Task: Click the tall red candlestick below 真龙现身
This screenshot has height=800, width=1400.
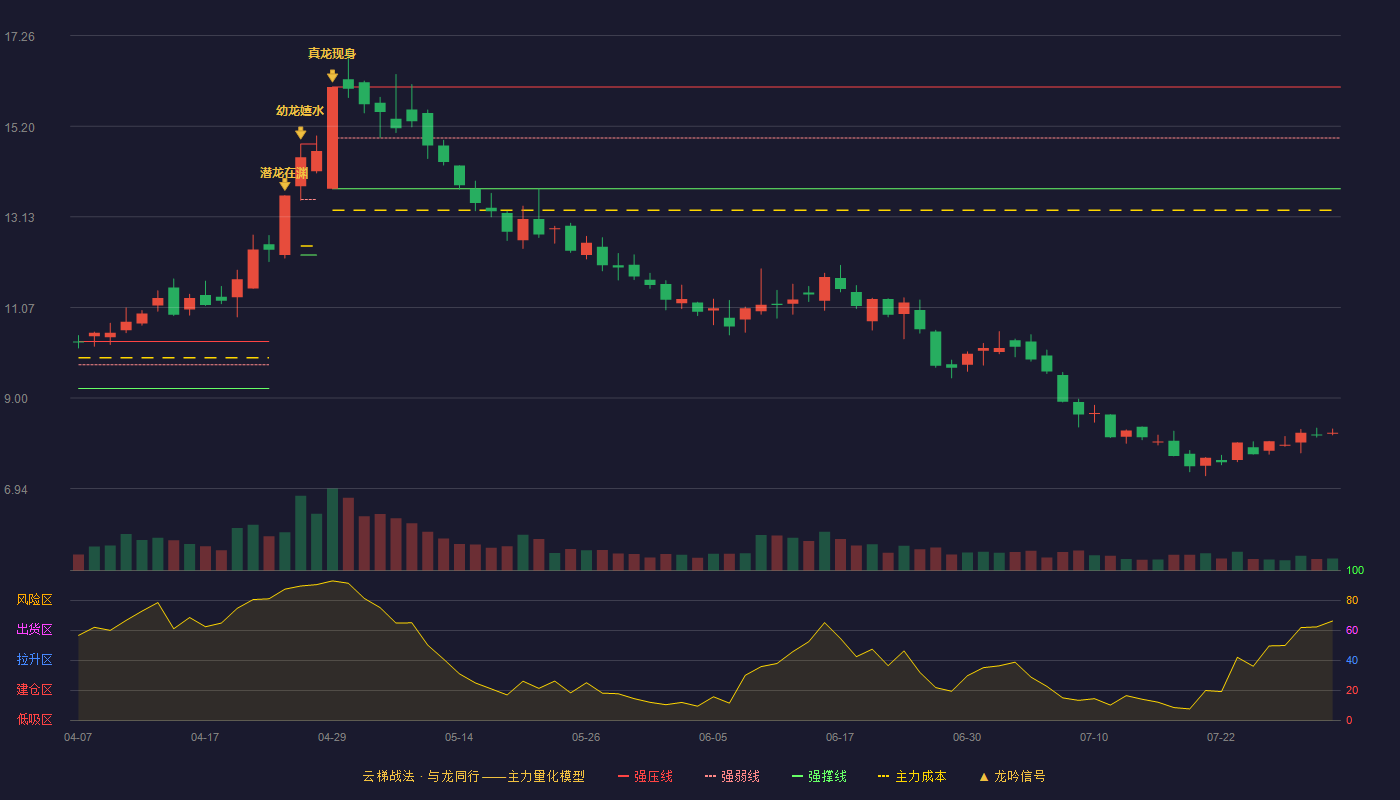Action: click(332, 138)
